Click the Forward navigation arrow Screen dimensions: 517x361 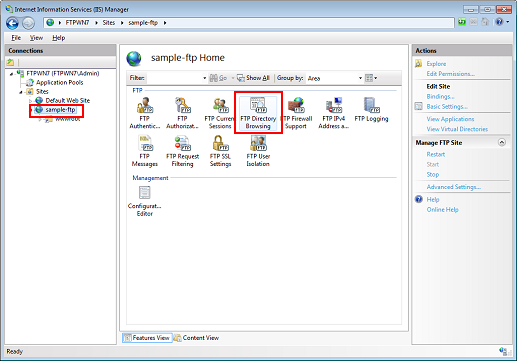point(28,23)
